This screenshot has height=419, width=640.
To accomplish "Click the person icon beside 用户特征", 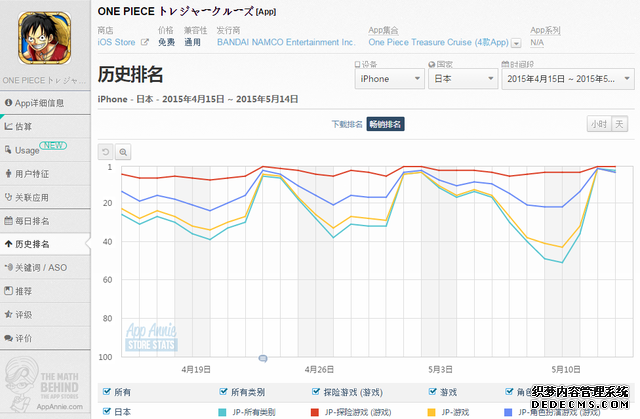I will (x=8, y=174).
